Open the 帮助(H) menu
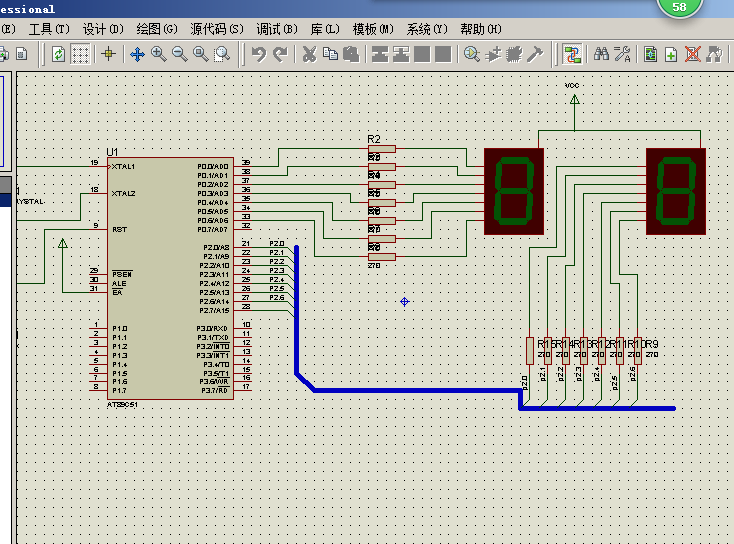This screenshot has width=734, height=544. tap(481, 29)
